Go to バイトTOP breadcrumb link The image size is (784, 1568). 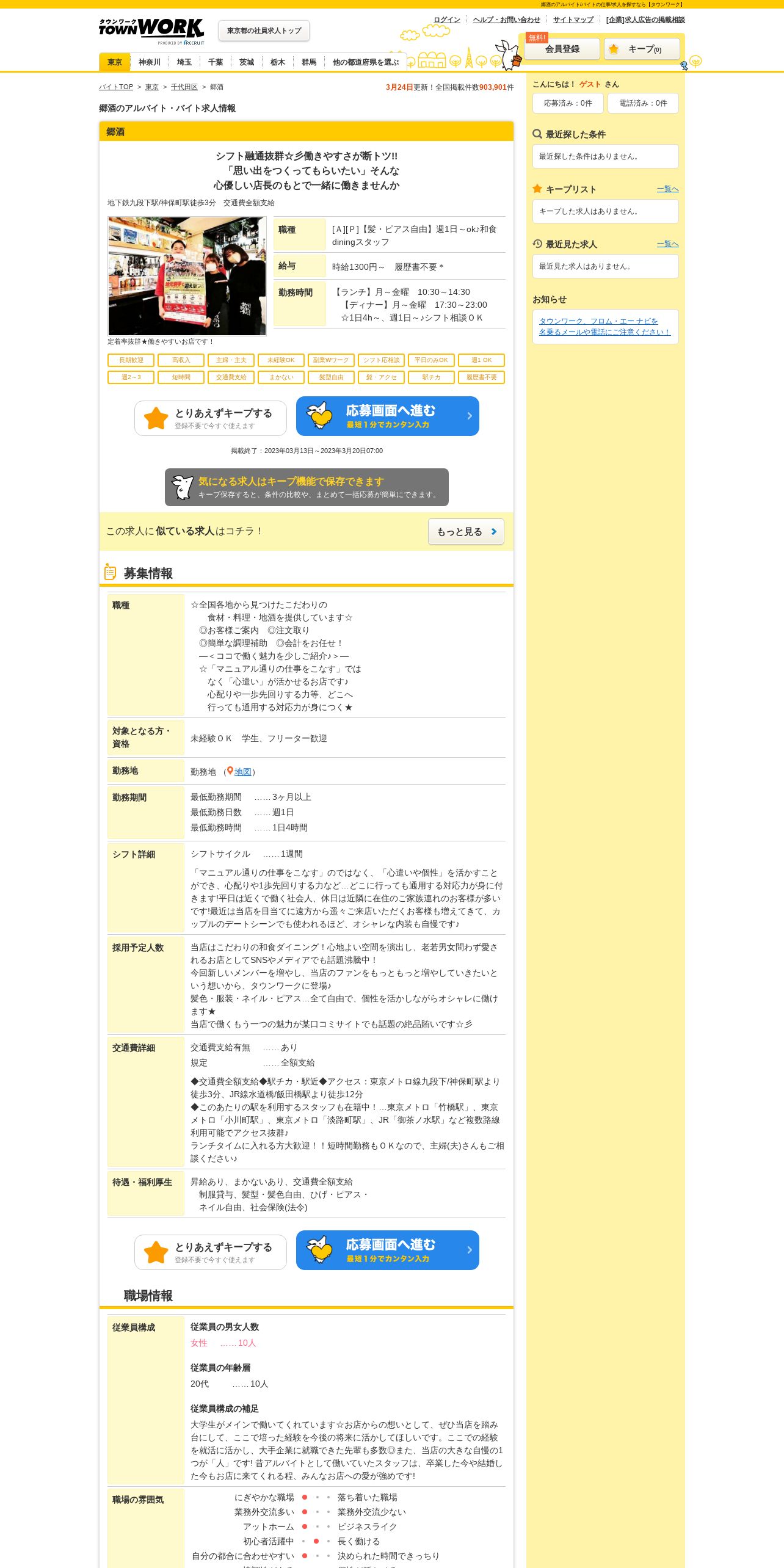(x=116, y=87)
